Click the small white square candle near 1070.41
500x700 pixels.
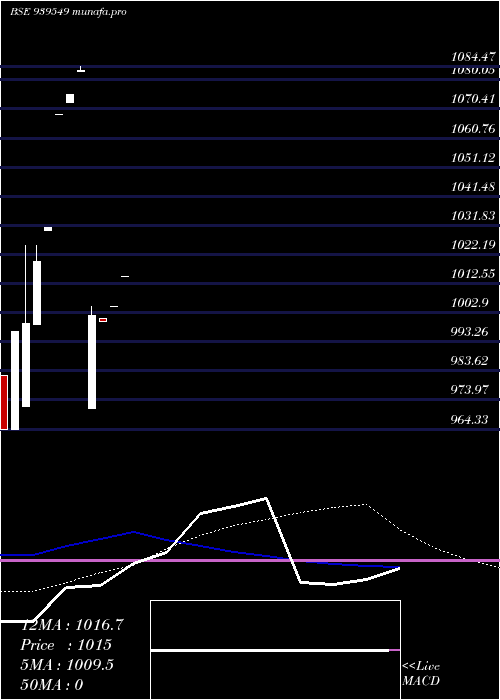70,98
